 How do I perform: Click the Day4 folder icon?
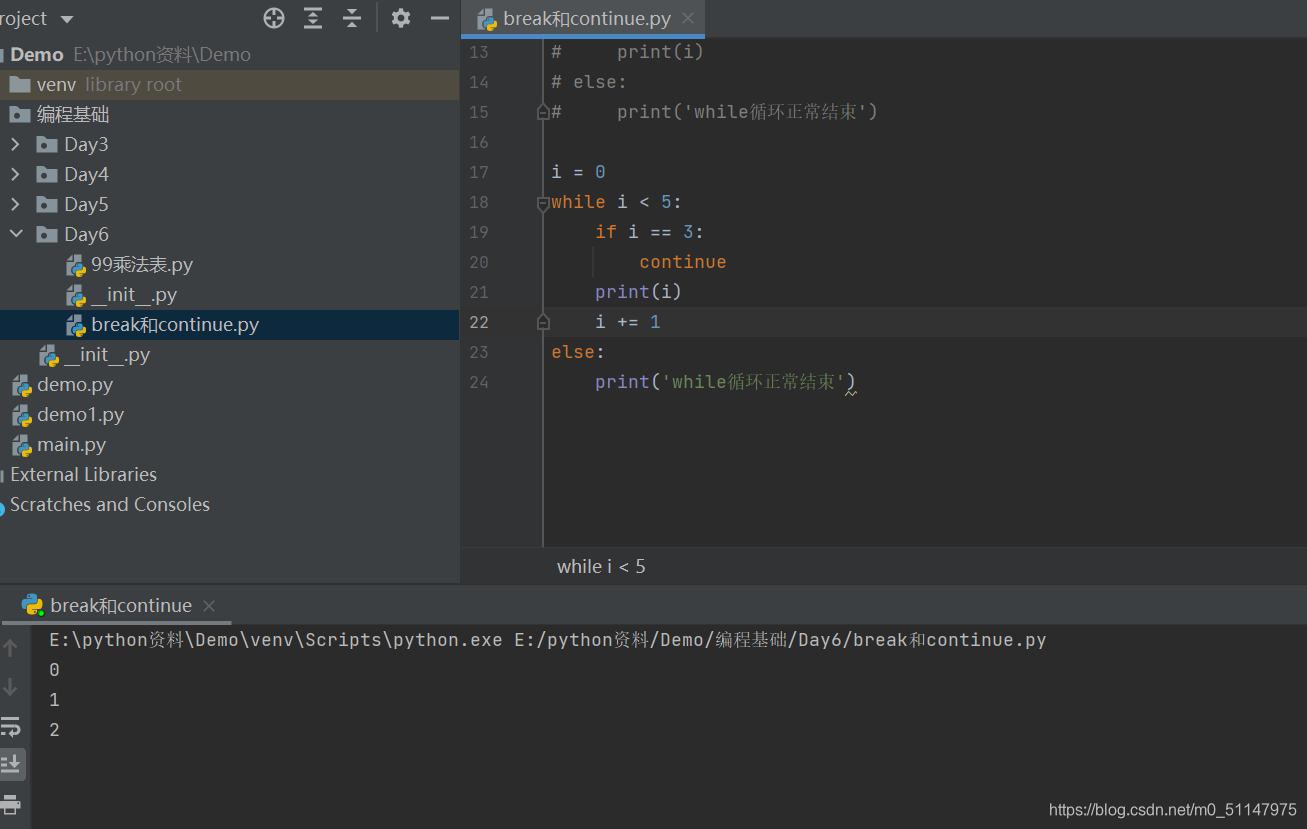tap(47, 175)
